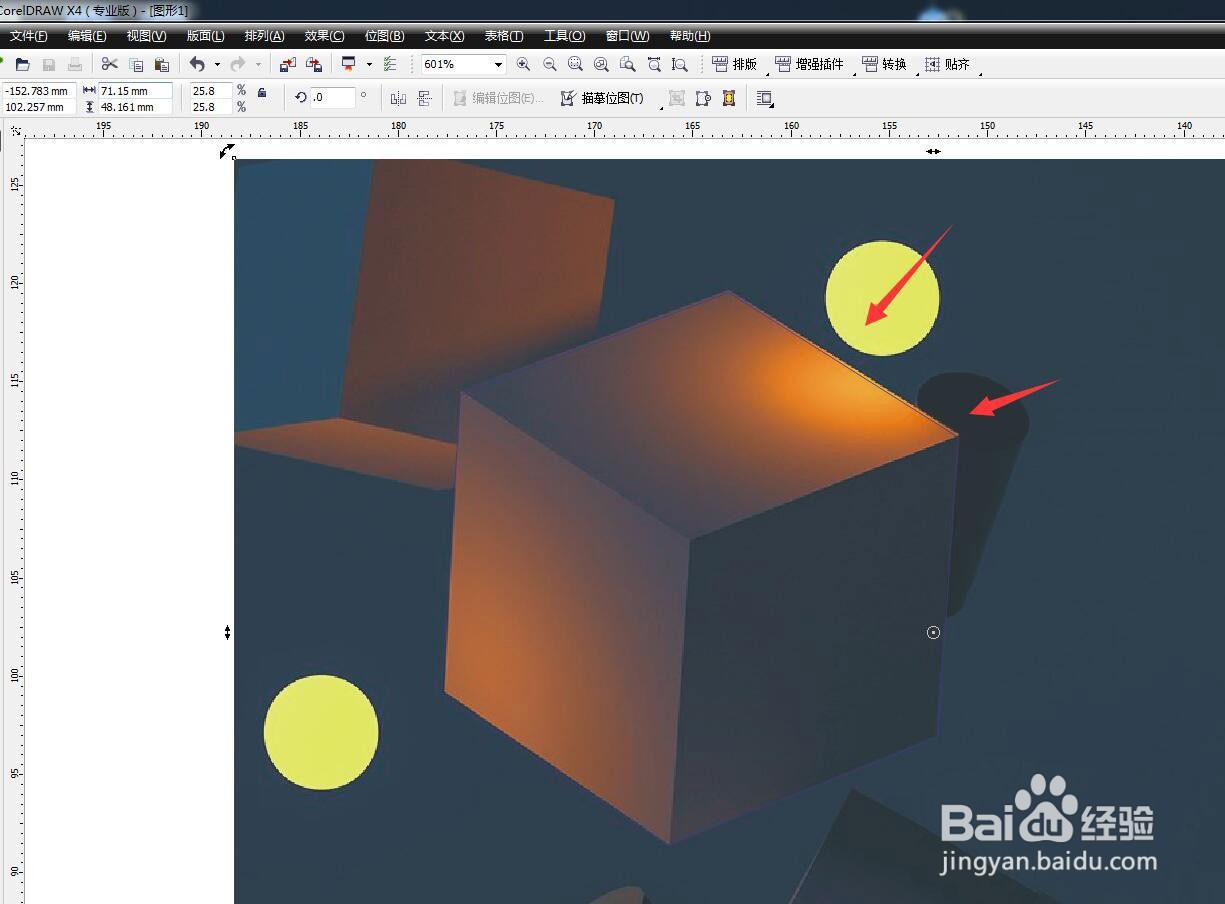Open the 排版 toolbar dropdown
The image size is (1225, 904).
(734, 64)
